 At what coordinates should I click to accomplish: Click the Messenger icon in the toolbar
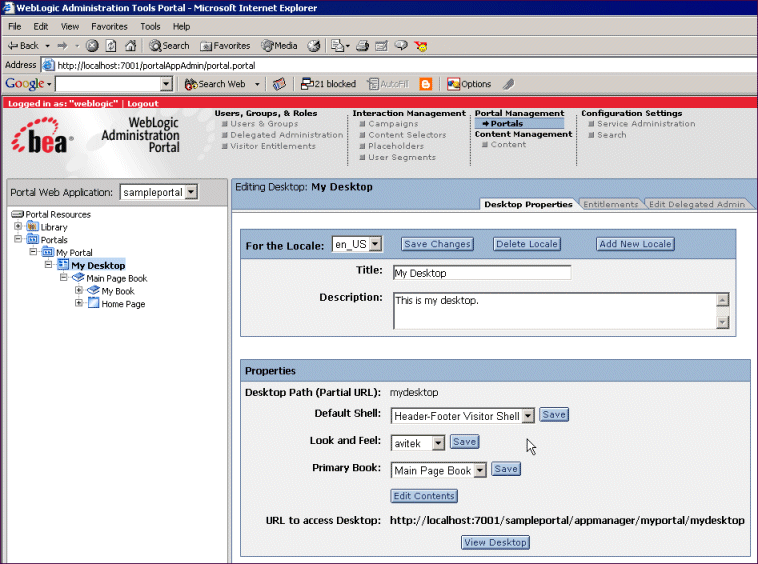[421, 46]
